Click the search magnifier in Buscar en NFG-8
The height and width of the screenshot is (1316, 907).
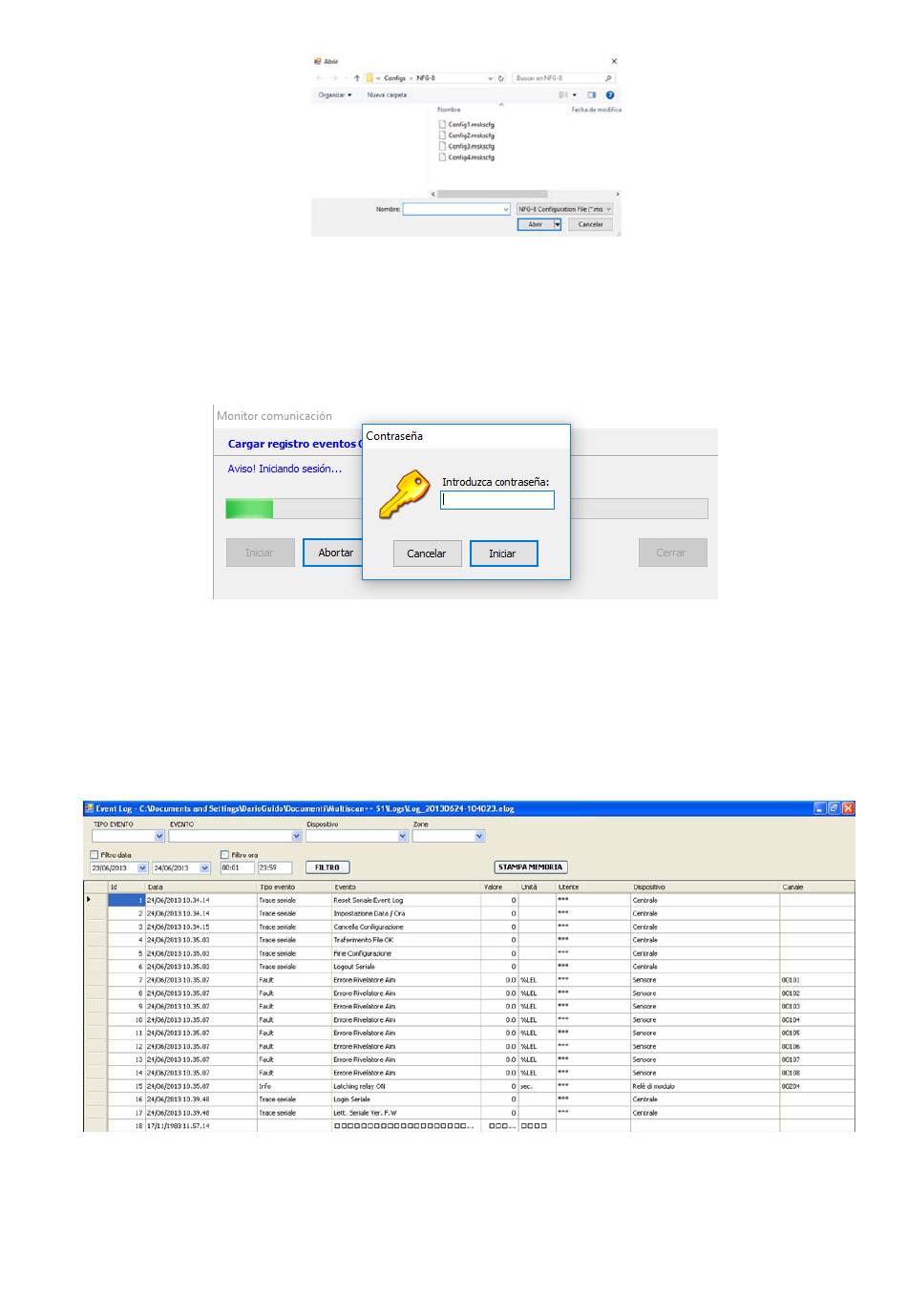click(608, 78)
